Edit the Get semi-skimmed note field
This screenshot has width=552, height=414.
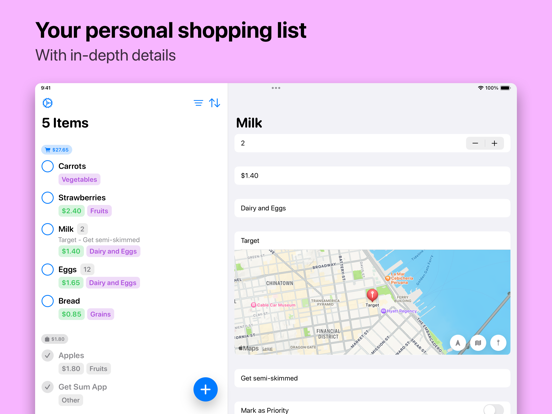[x=372, y=378]
